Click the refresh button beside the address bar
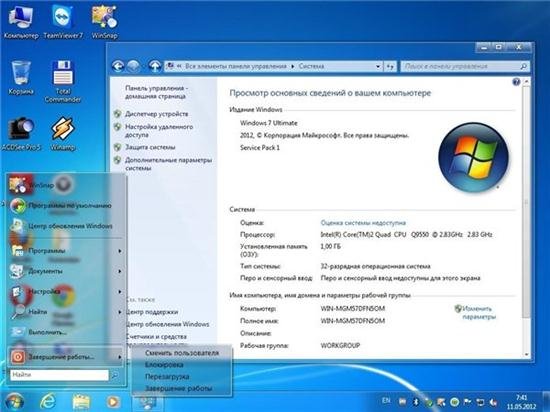550x412 pixels. [390, 66]
